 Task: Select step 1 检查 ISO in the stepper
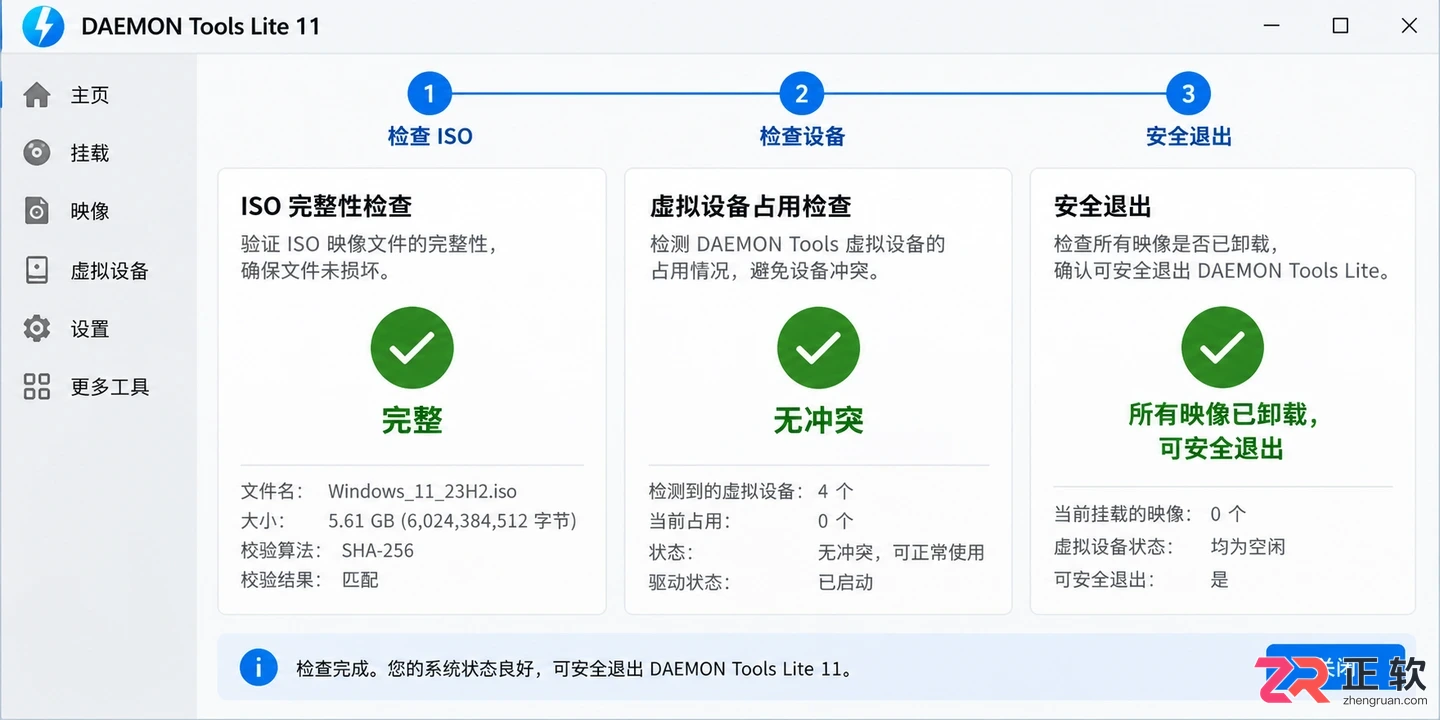coord(430,95)
